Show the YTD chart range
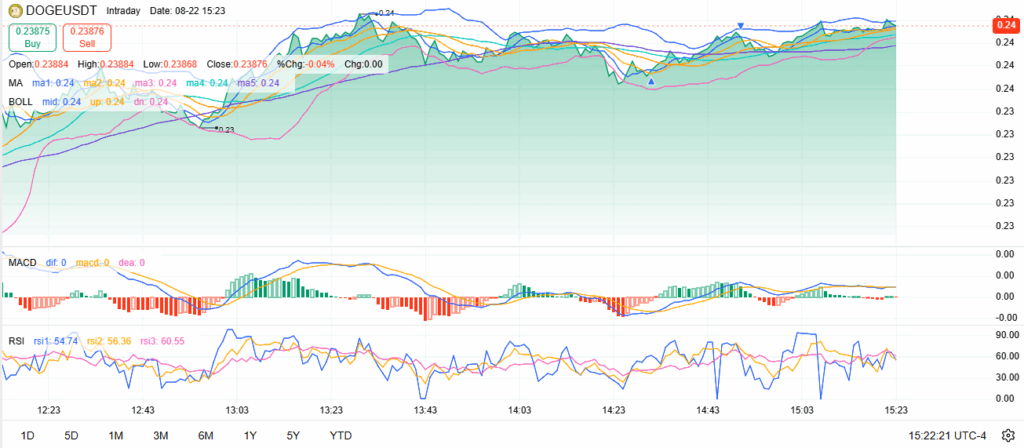Screen dimensions: 1024x448 [x=340, y=435]
